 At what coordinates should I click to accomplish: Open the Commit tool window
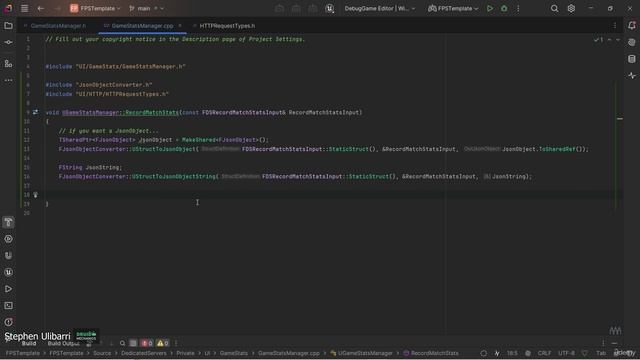click(8, 42)
